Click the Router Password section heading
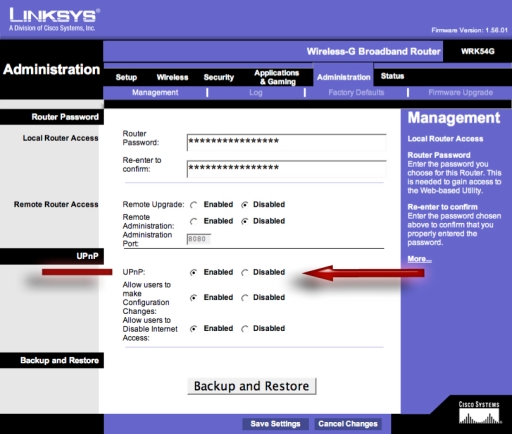The height and width of the screenshot is (434, 512). click(x=65, y=117)
